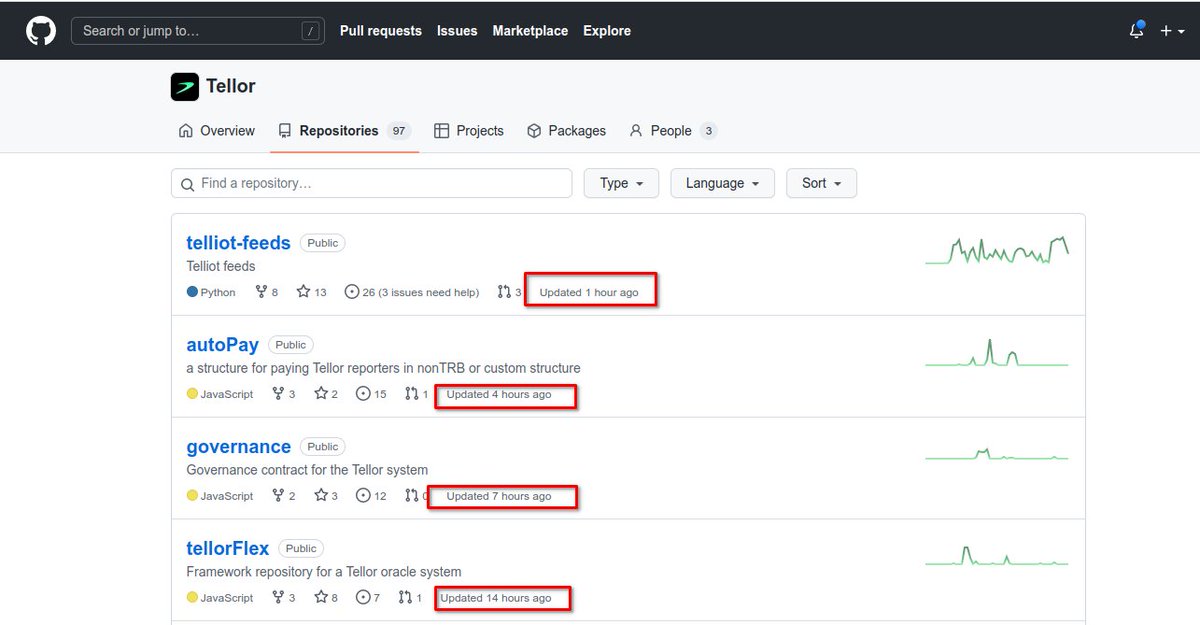
Task: Open telliot-feeds 26 issues link
Action: (x=412, y=292)
